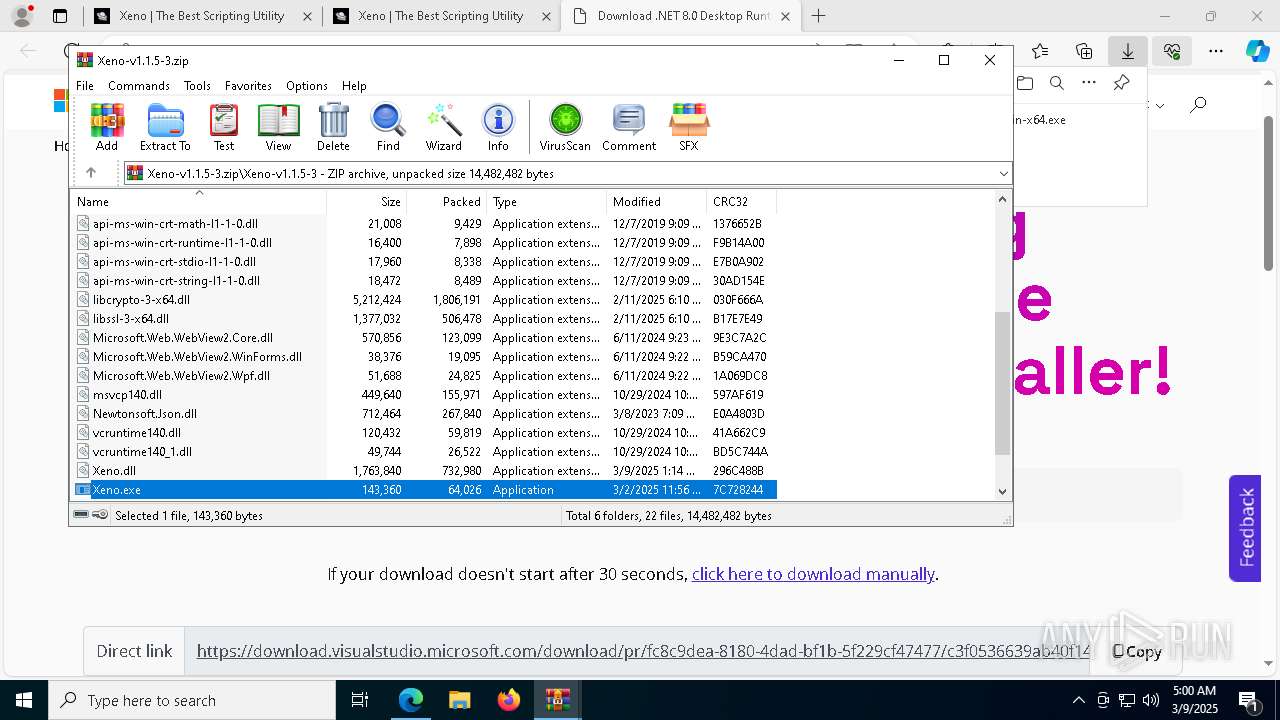The height and width of the screenshot is (720, 1280).
Task: Open Edge Collections icon
Action: 1084,51
